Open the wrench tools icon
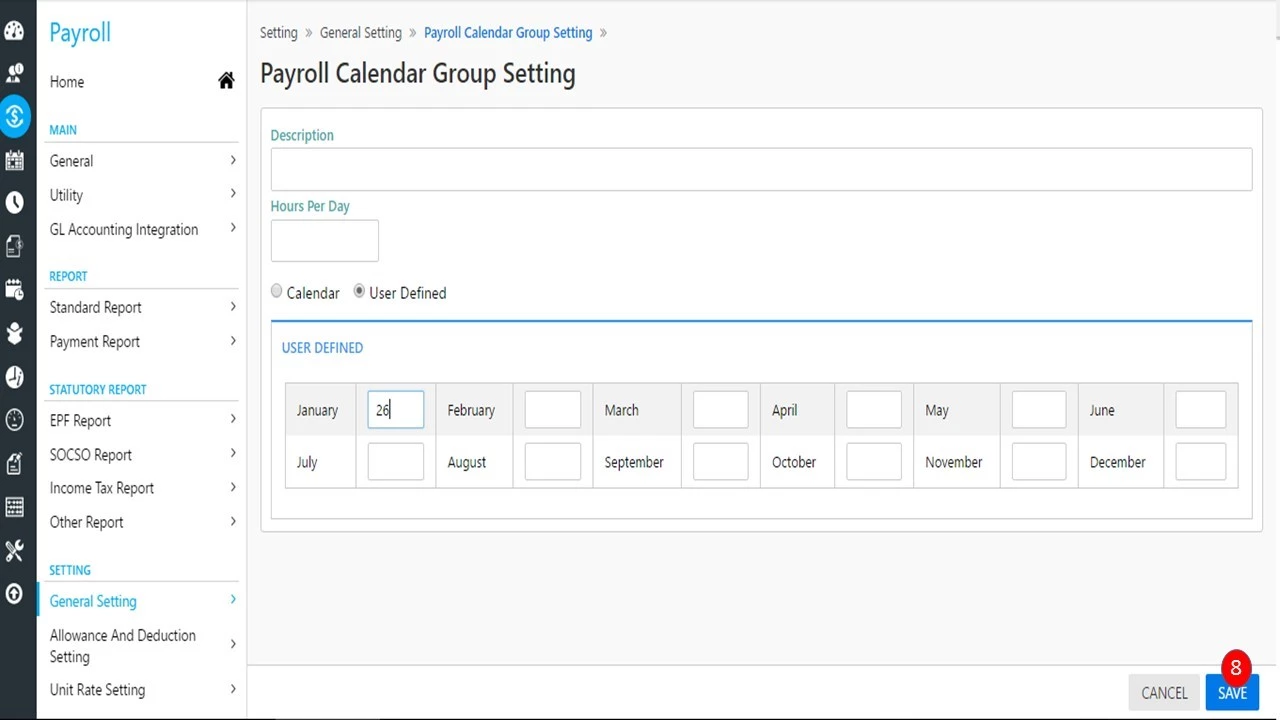This screenshot has width=1280, height=720. (x=15, y=550)
